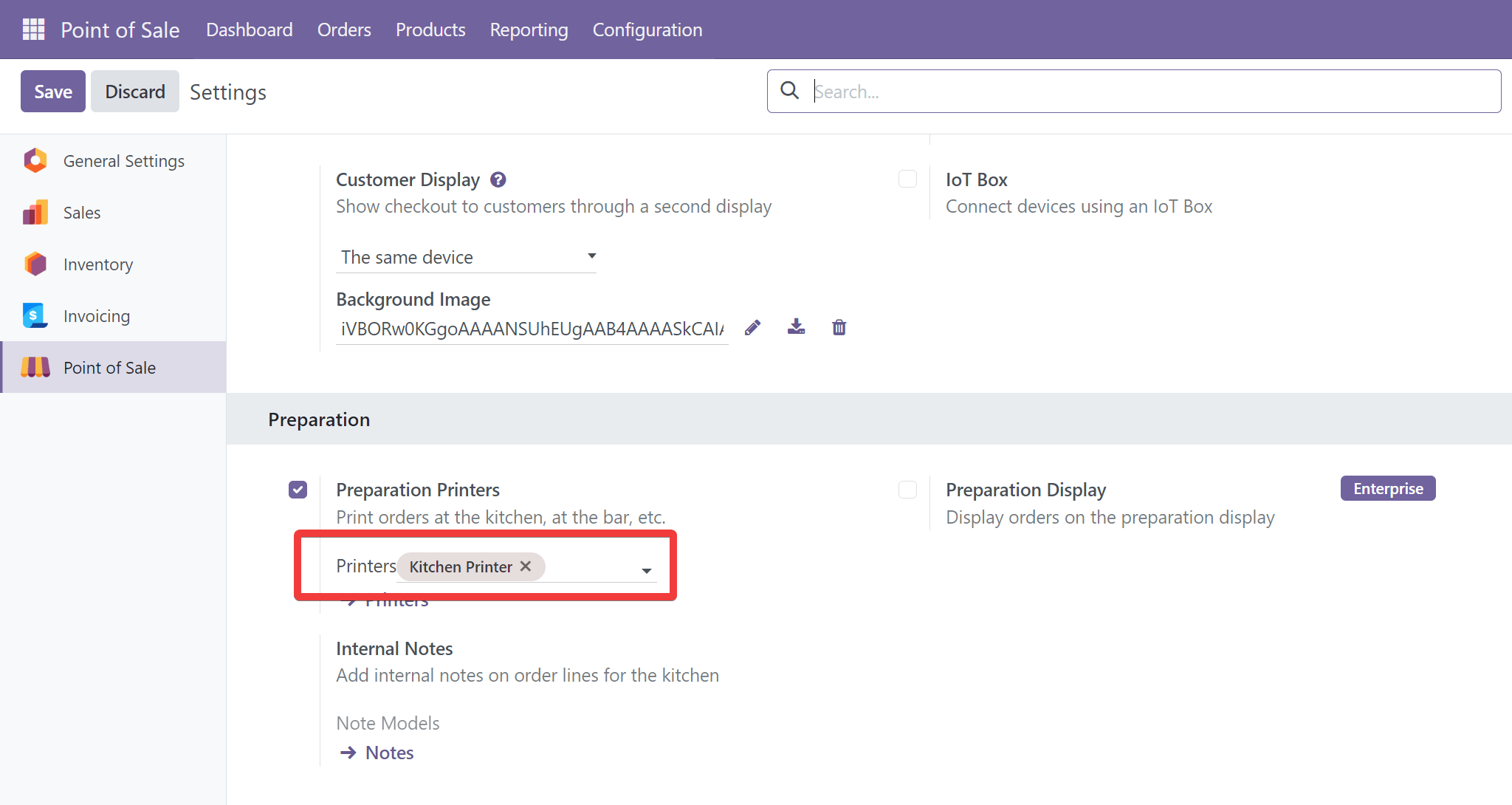Screen dimensions: 1512x805
Task: Open the Reporting menu
Action: (529, 30)
